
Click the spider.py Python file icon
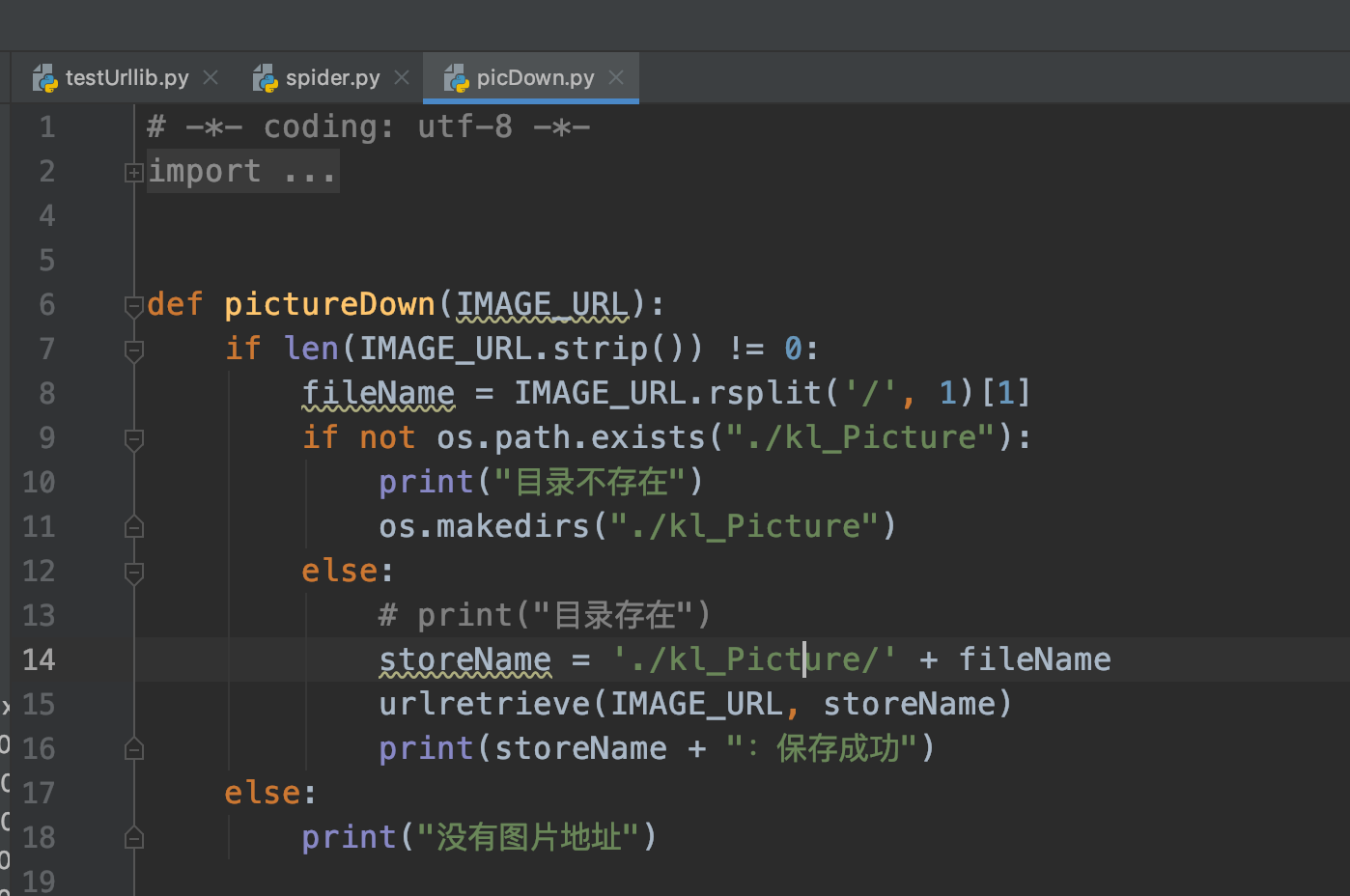[x=265, y=78]
